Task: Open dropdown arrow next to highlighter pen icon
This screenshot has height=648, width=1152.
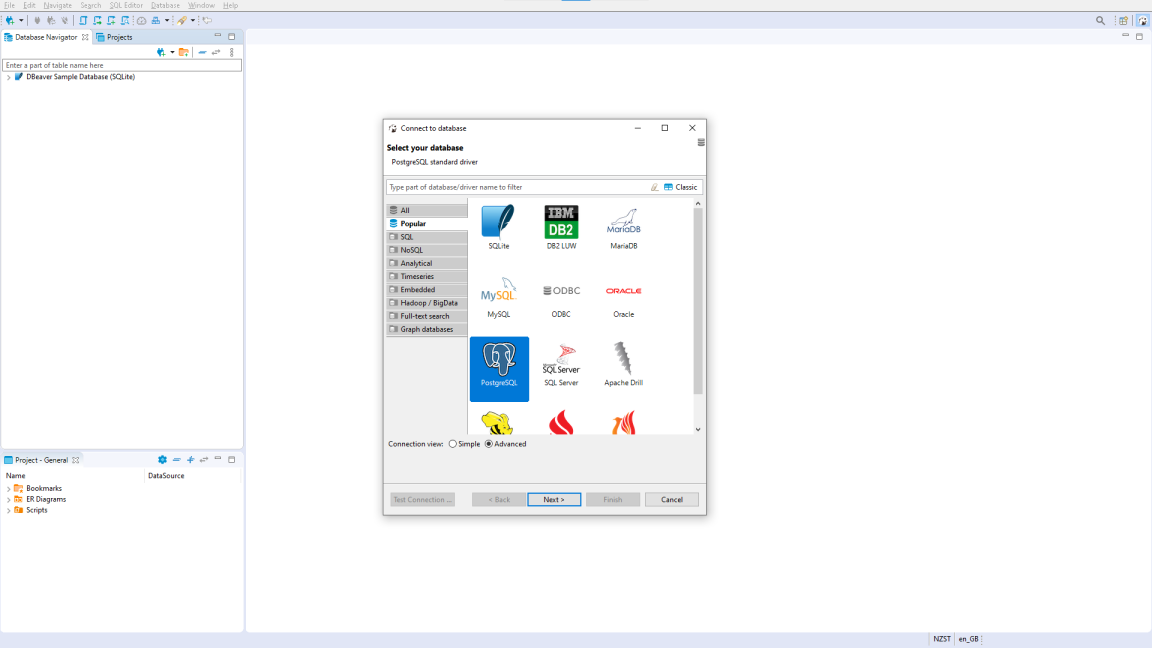Action: pos(192,21)
